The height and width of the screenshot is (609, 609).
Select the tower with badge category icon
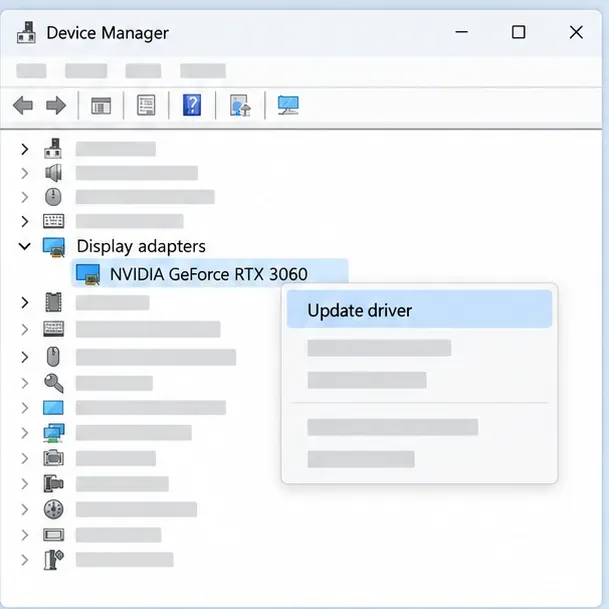coord(54,560)
